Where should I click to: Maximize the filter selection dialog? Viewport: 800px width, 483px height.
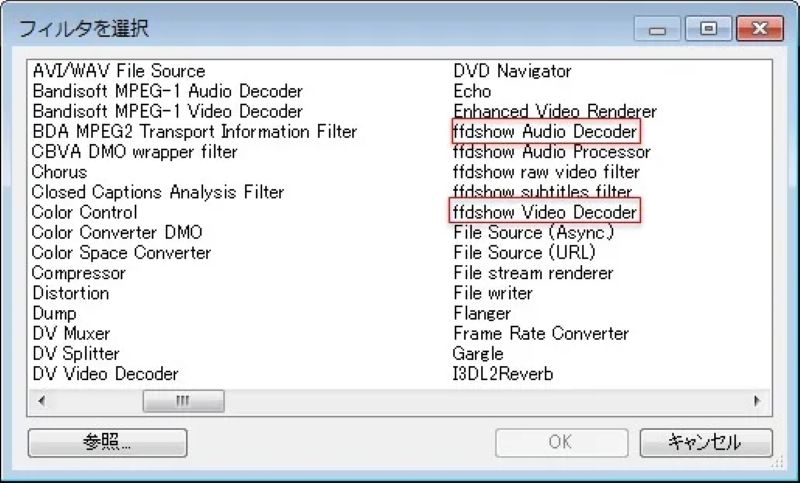pos(709,30)
